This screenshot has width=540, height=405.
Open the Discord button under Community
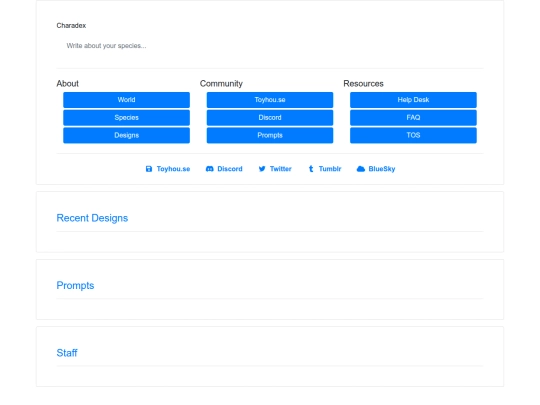[270, 118]
